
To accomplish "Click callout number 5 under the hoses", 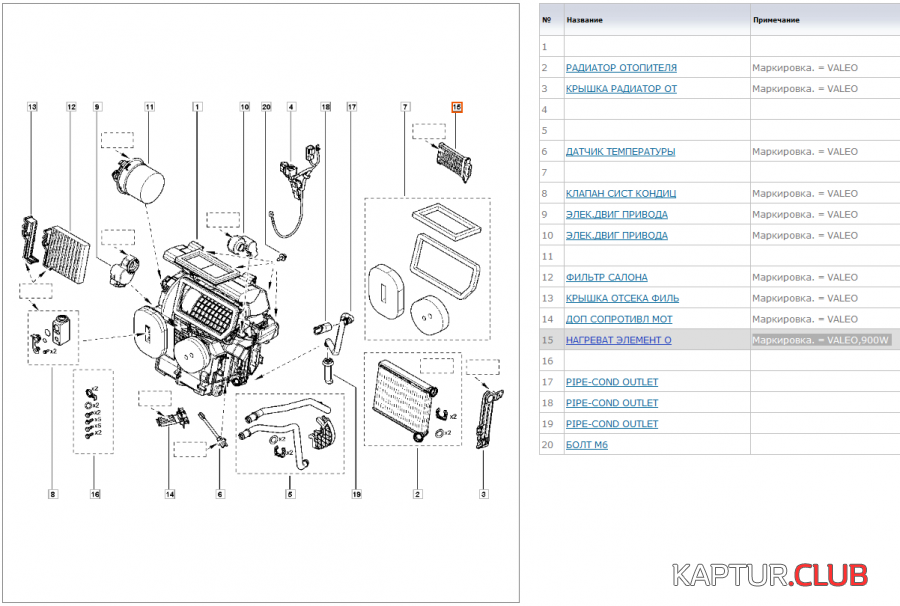I will tap(290, 493).
